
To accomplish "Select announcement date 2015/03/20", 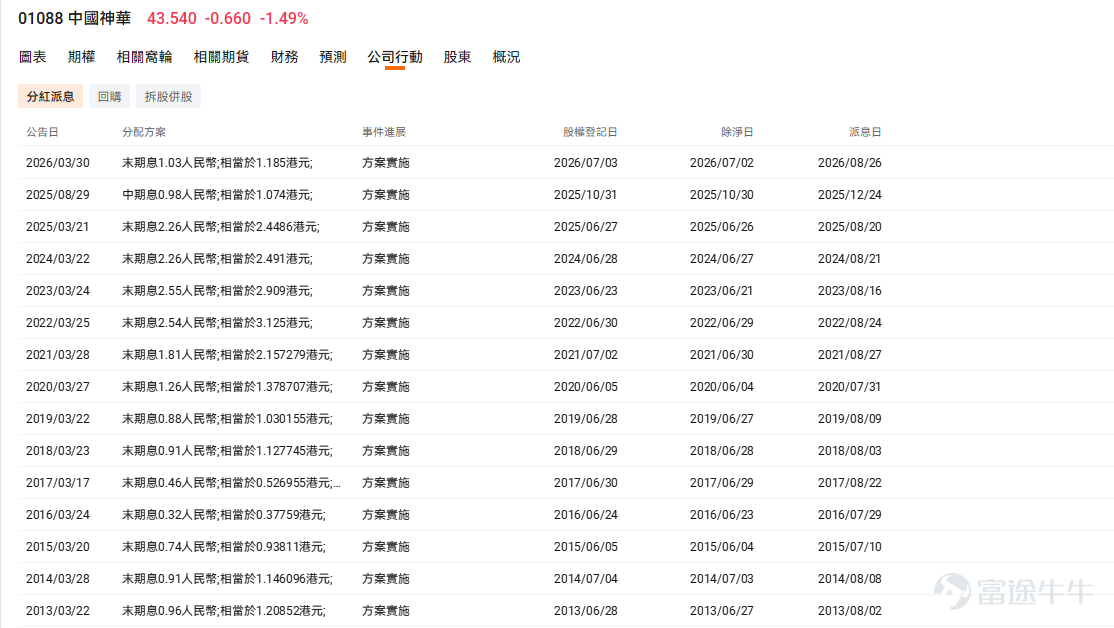I will tap(58, 546).
